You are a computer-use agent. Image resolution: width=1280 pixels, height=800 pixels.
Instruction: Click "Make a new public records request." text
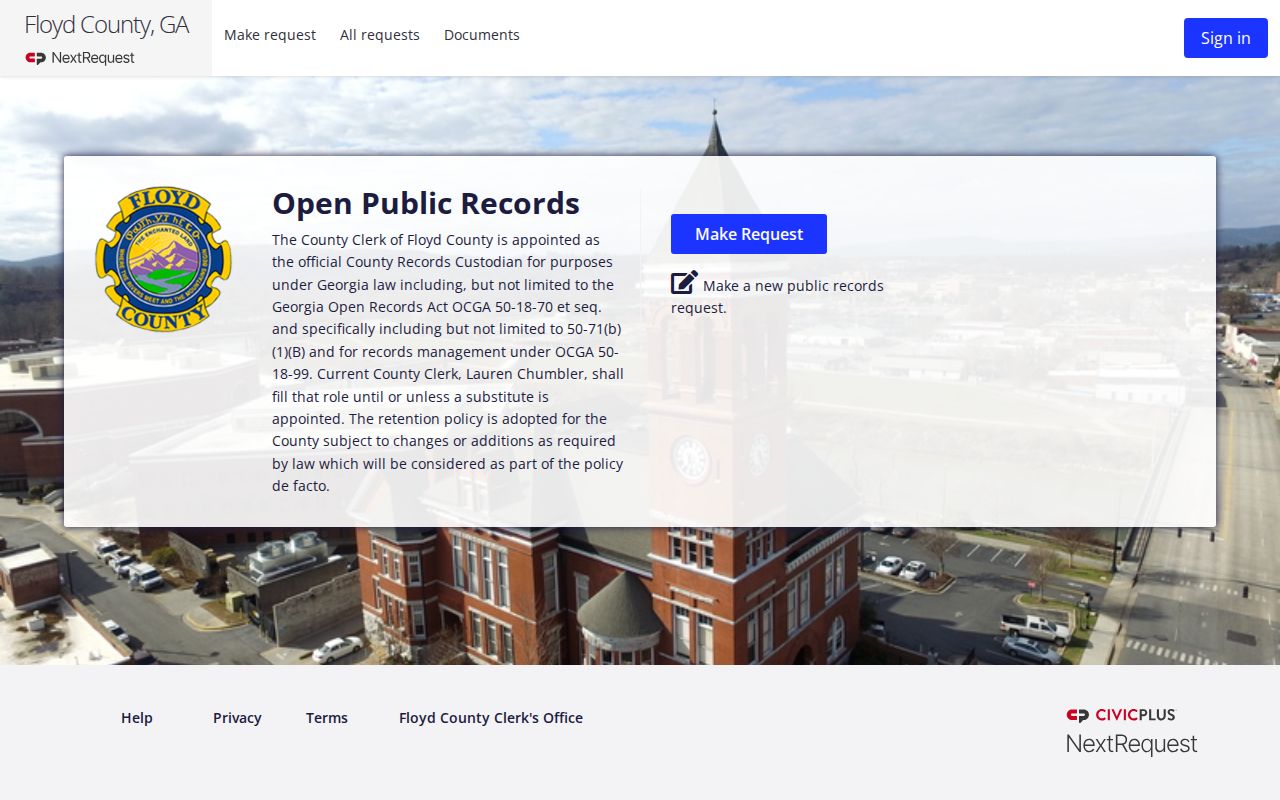[x=778, y=296]
